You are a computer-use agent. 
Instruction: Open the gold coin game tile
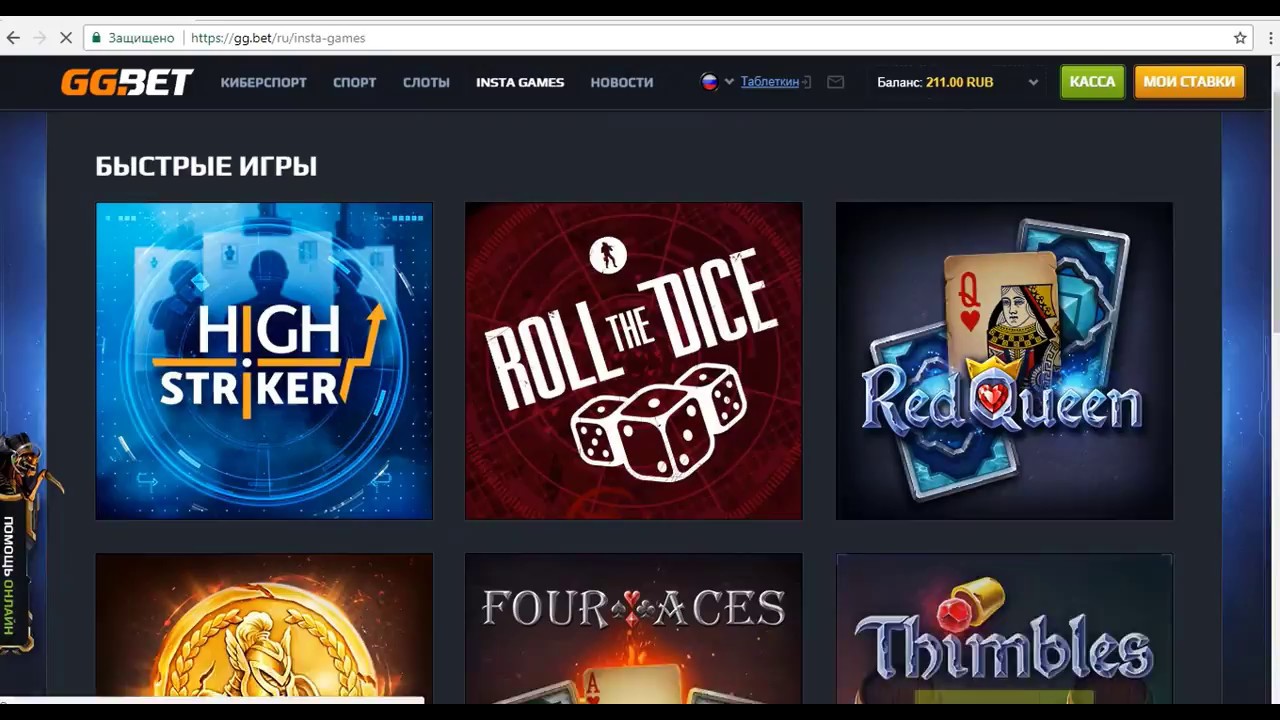[264, 628]
